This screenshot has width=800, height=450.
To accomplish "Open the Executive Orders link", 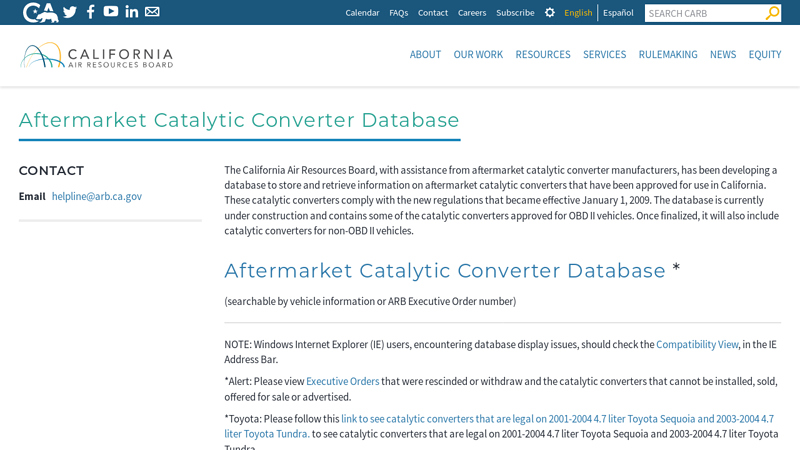I will point(342,382).
